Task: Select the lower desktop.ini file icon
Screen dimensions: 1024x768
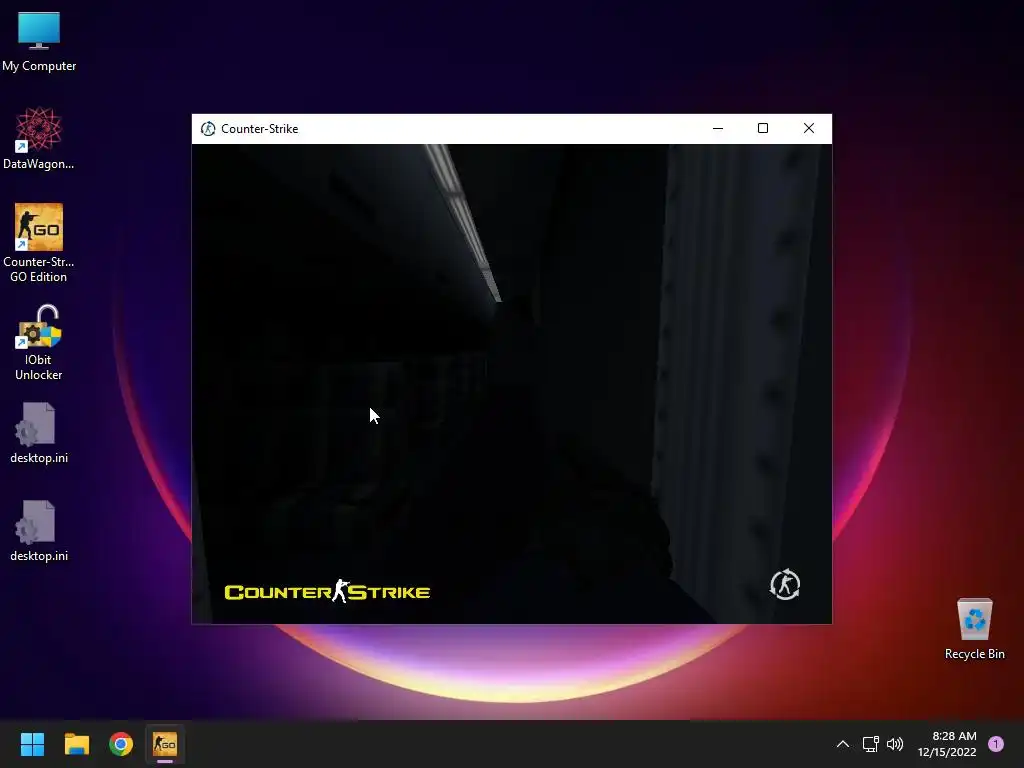Action: [x=39, y=531]
